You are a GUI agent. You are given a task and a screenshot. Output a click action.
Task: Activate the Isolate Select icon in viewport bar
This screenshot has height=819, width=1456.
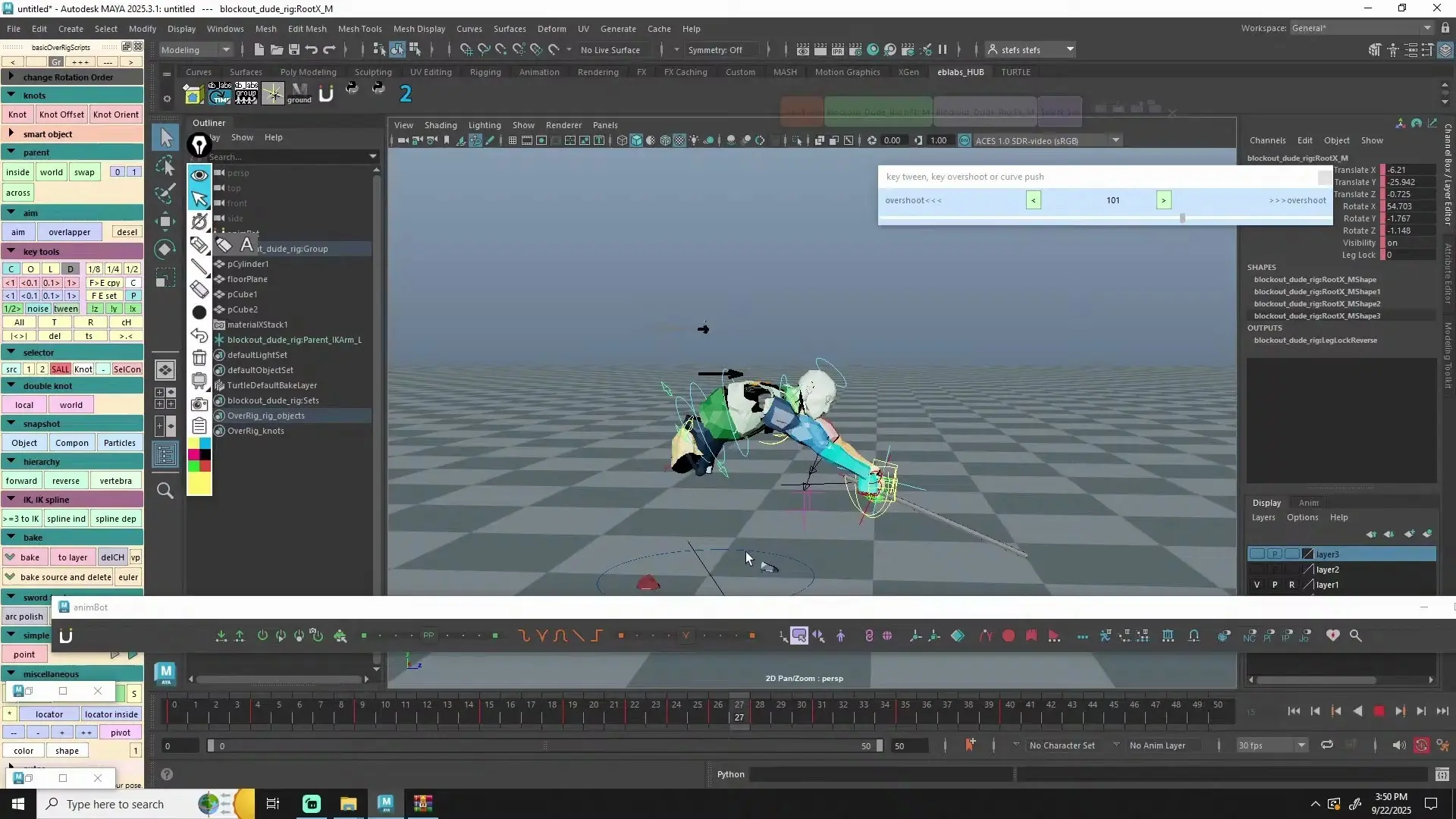click(x=797, y=140)
